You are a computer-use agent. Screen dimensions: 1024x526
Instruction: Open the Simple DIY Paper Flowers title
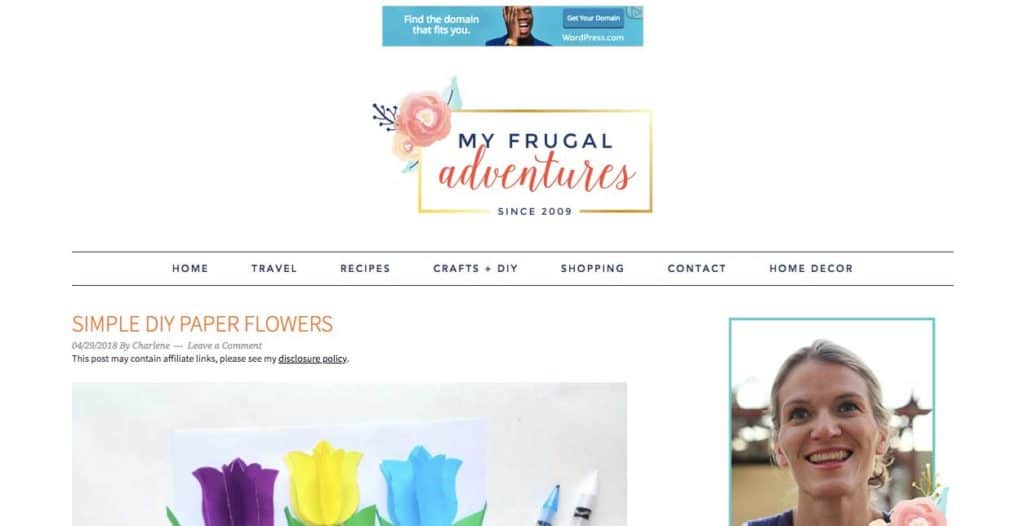point(202,324)
